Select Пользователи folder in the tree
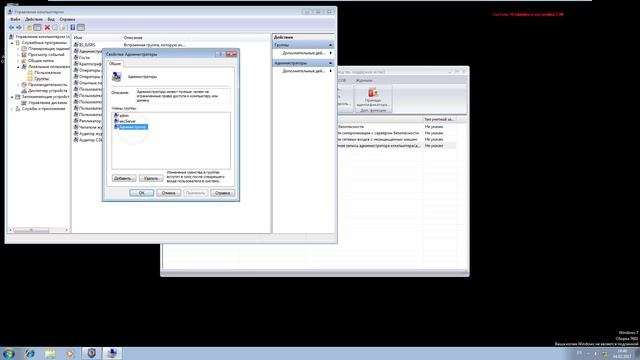 tap(48, 73)
